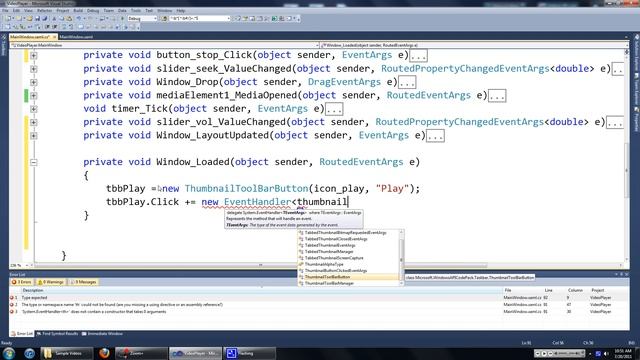Select the EventHandler constructor error row
This screenshot has width=640, height=360.
coord(319,312)
